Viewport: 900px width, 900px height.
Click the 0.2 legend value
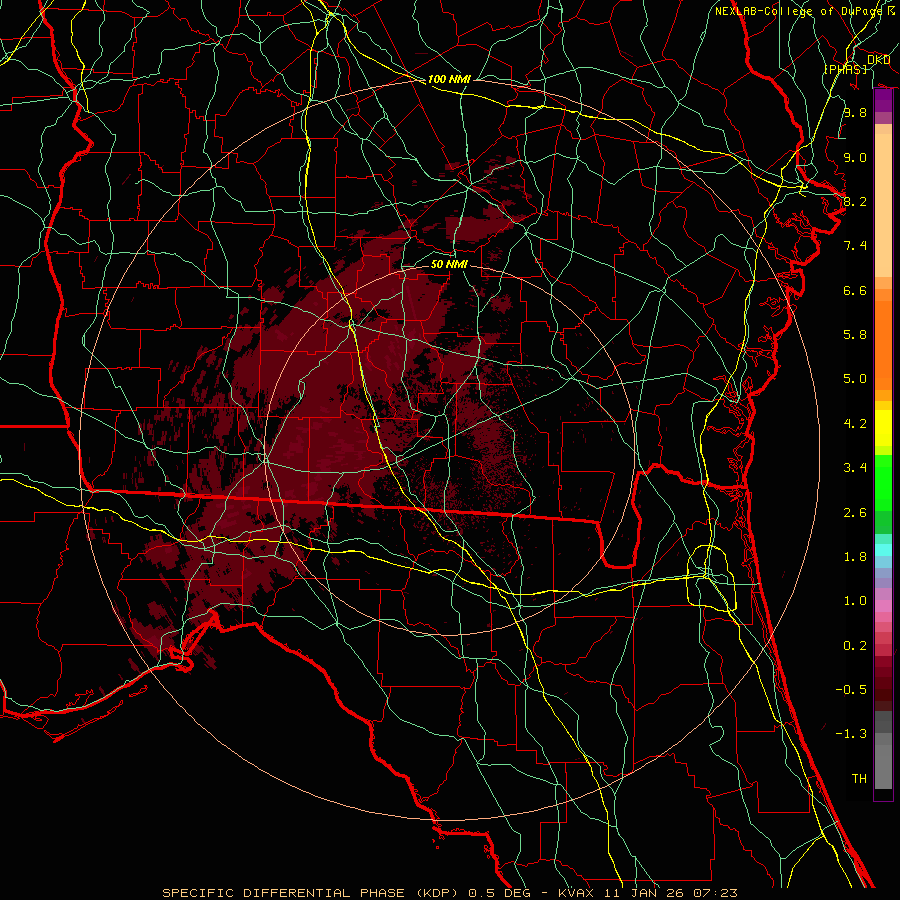855,646
